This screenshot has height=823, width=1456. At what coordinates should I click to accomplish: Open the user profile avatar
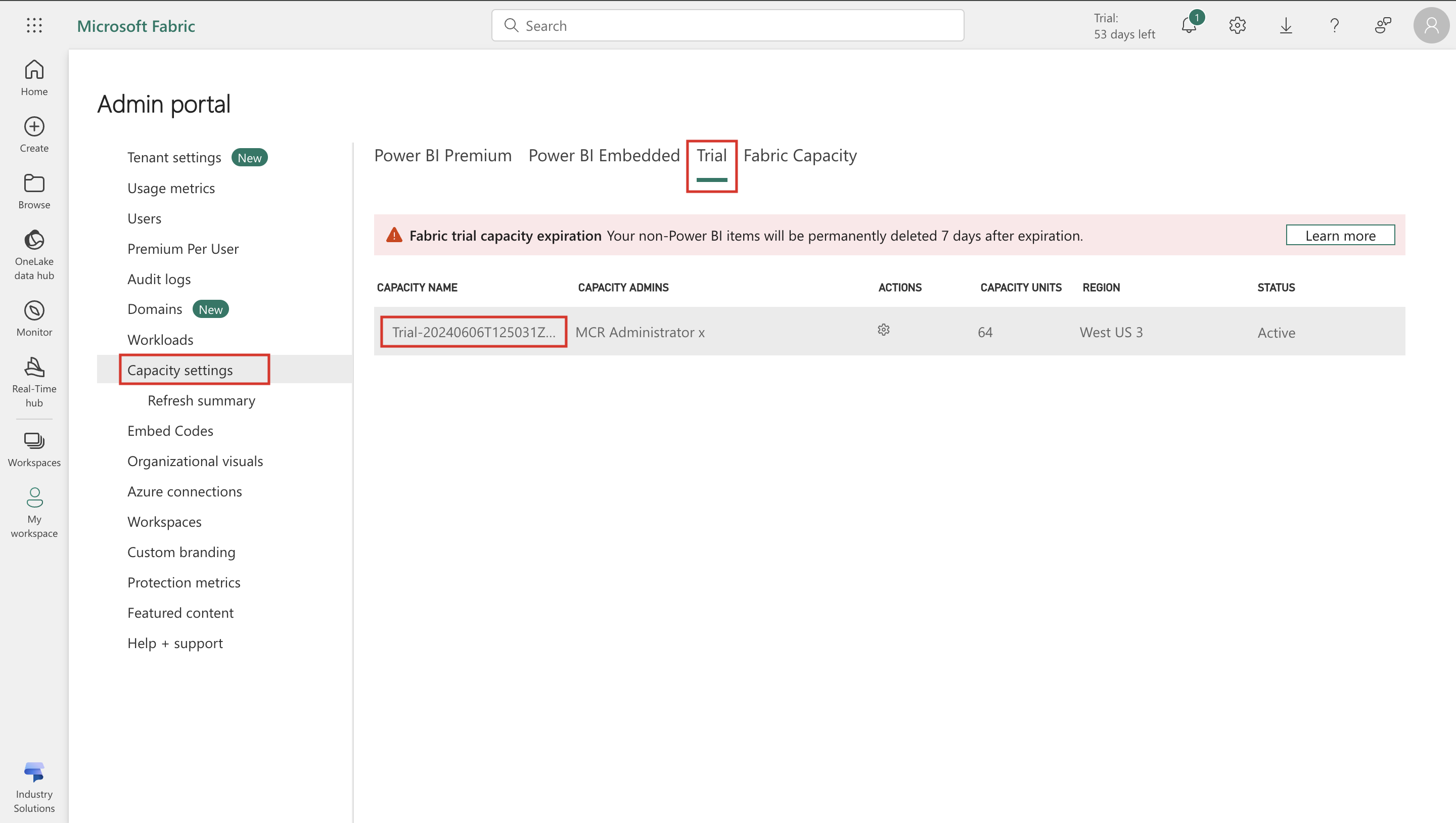1431,25
